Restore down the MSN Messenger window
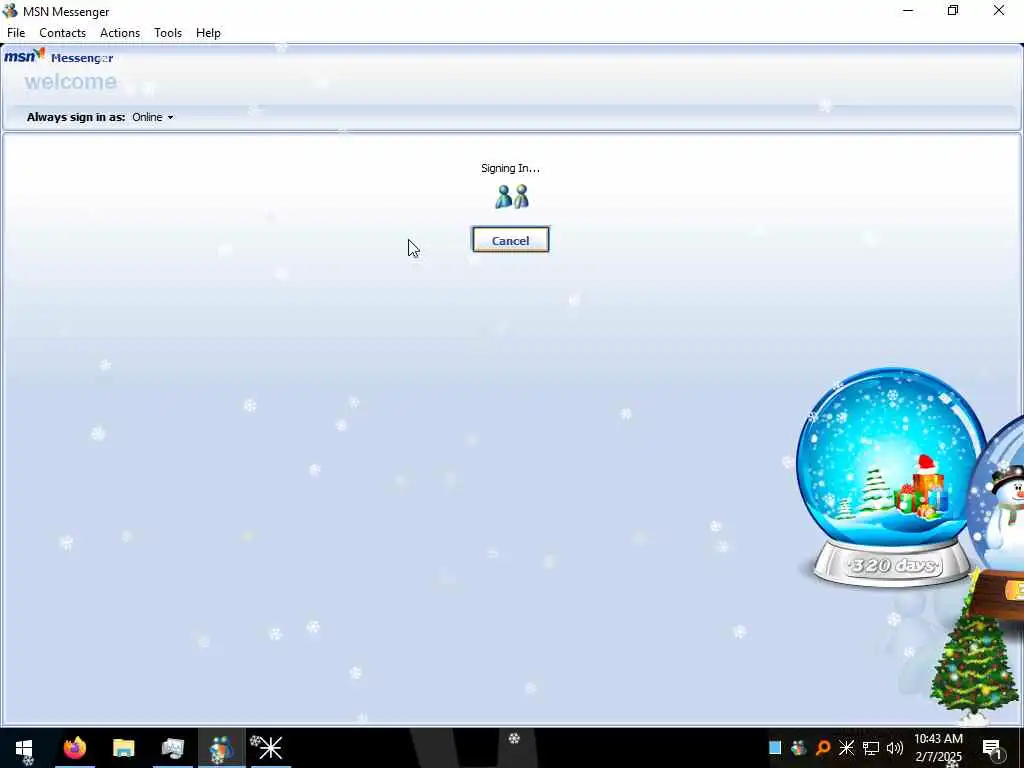Image resolution: width=1024 pixels, height=768 pixels. click(953, 10)
